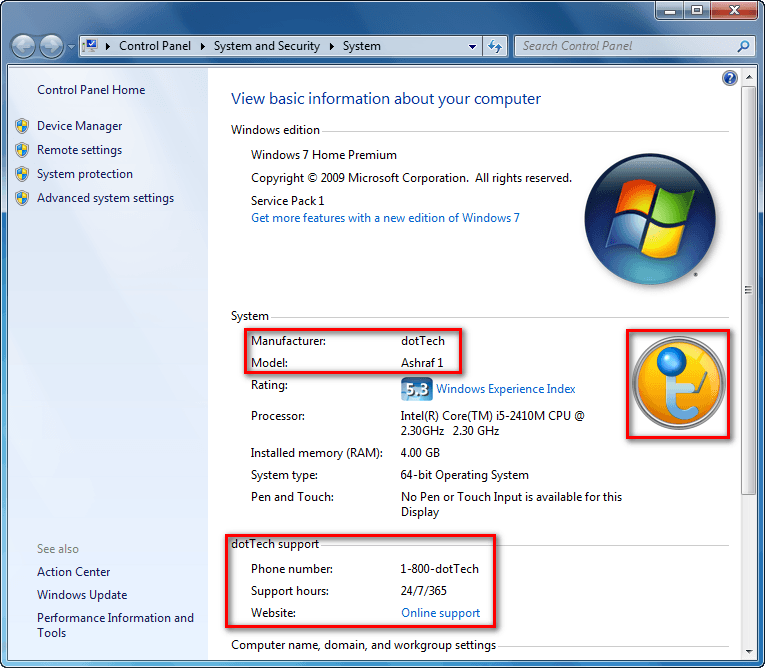Click the dotTech manufacturer value

click(x=423, y=341)
